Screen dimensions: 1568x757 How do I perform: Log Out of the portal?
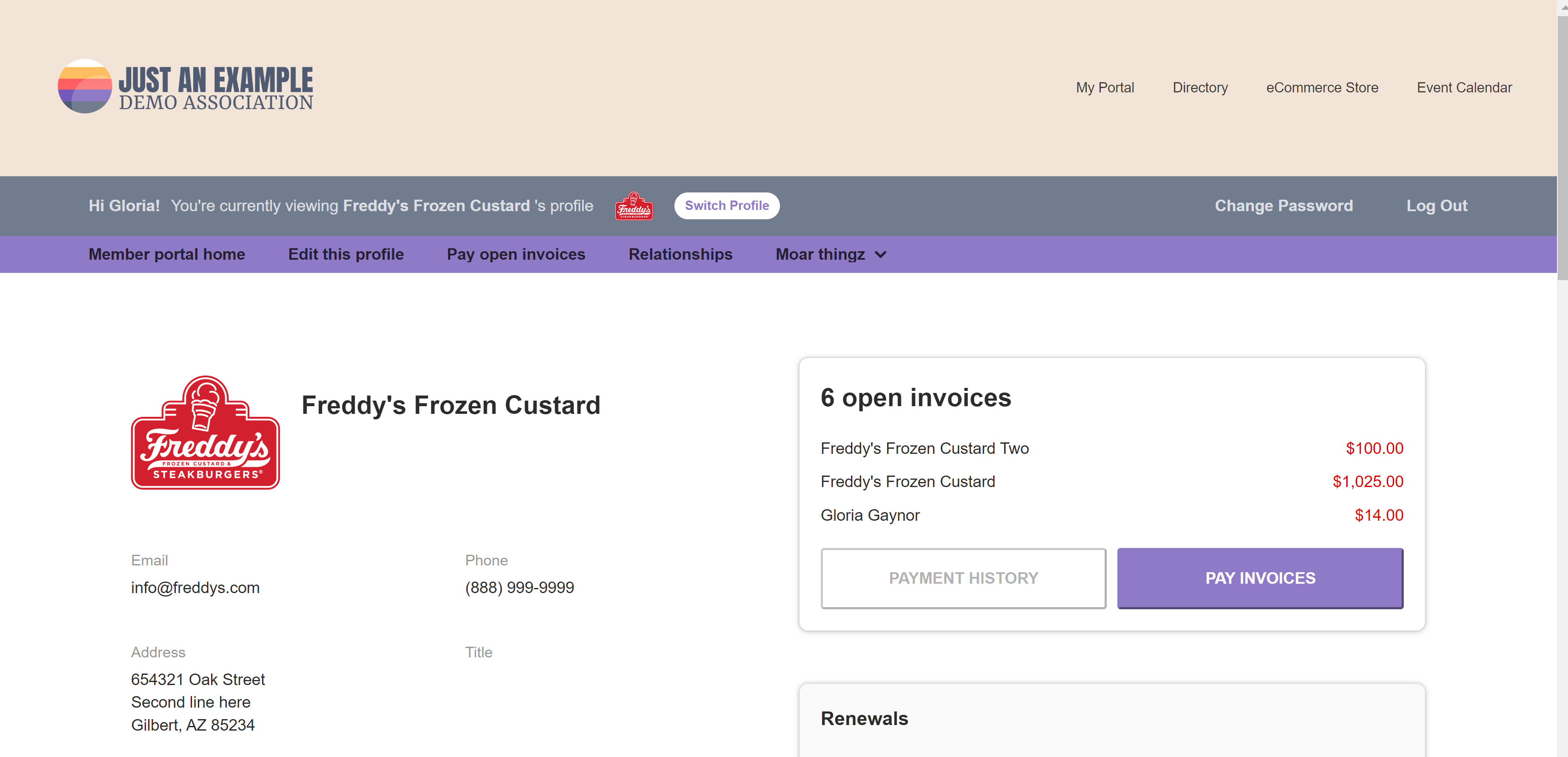(1436, 206)
